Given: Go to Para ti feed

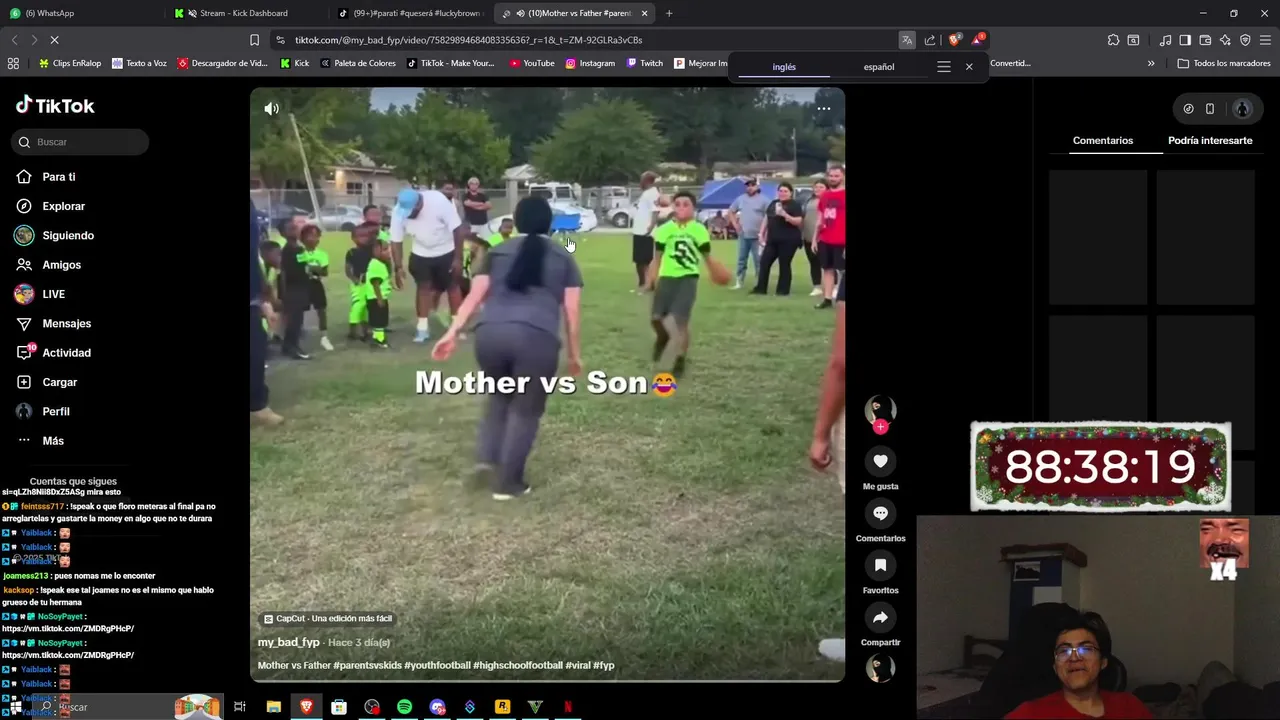Looking at the screenshot, I should [59, 177].
